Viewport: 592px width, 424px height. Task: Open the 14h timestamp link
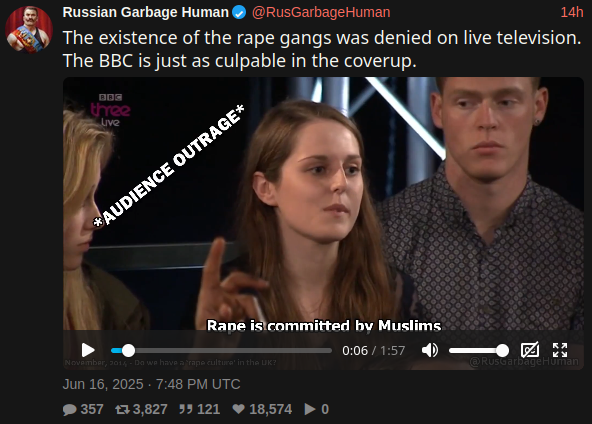pos(572,12)
